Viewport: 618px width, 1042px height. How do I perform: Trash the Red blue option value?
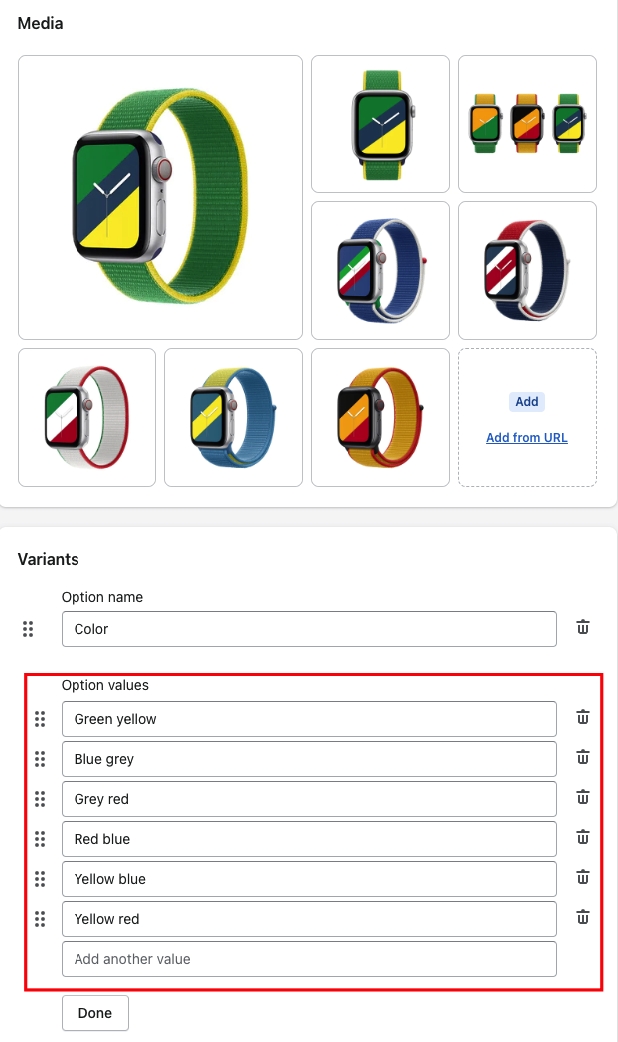583,837
